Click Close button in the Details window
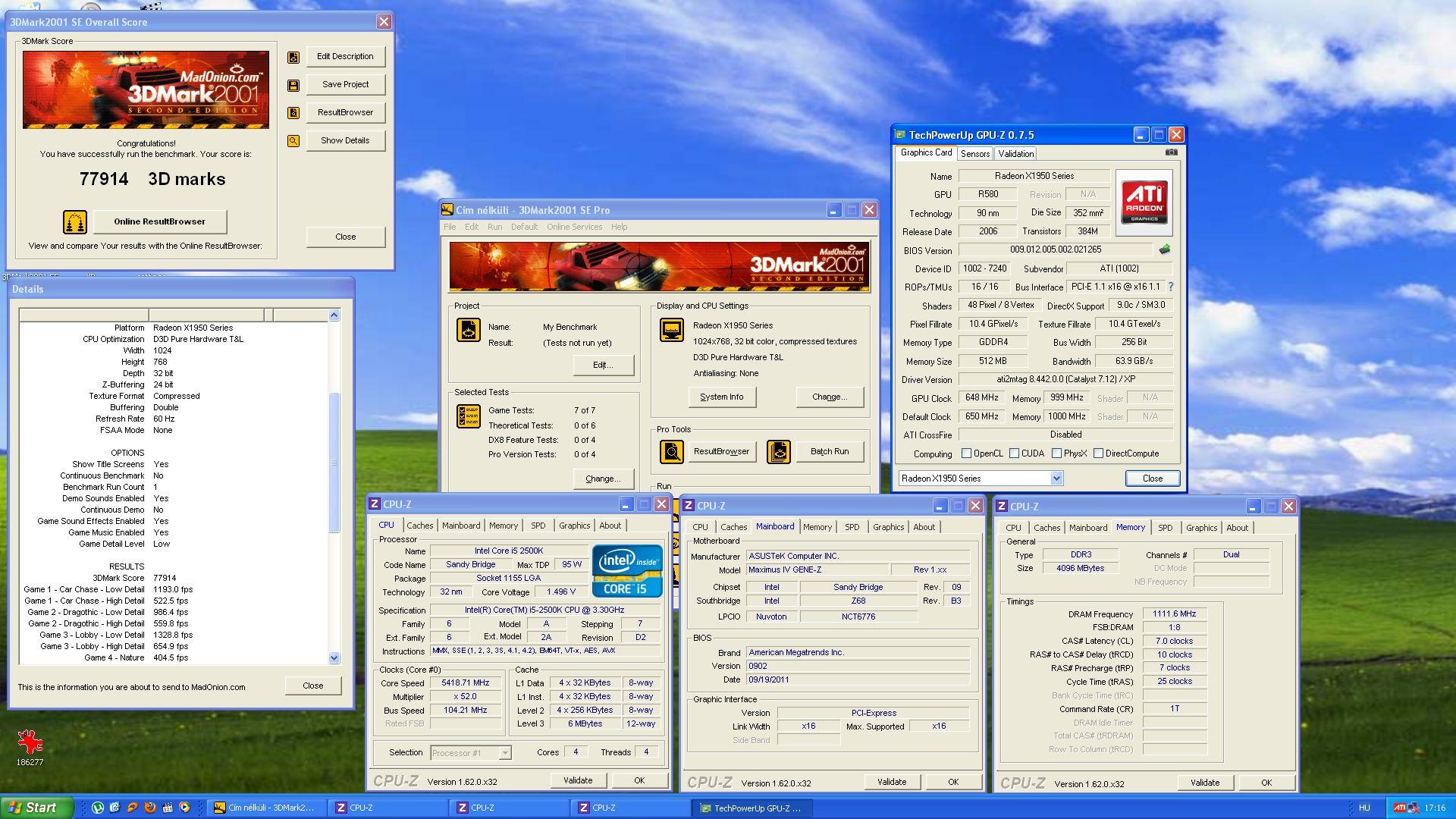The width and height of the screenshot is (1456, 819). click(x=313, y=686)
